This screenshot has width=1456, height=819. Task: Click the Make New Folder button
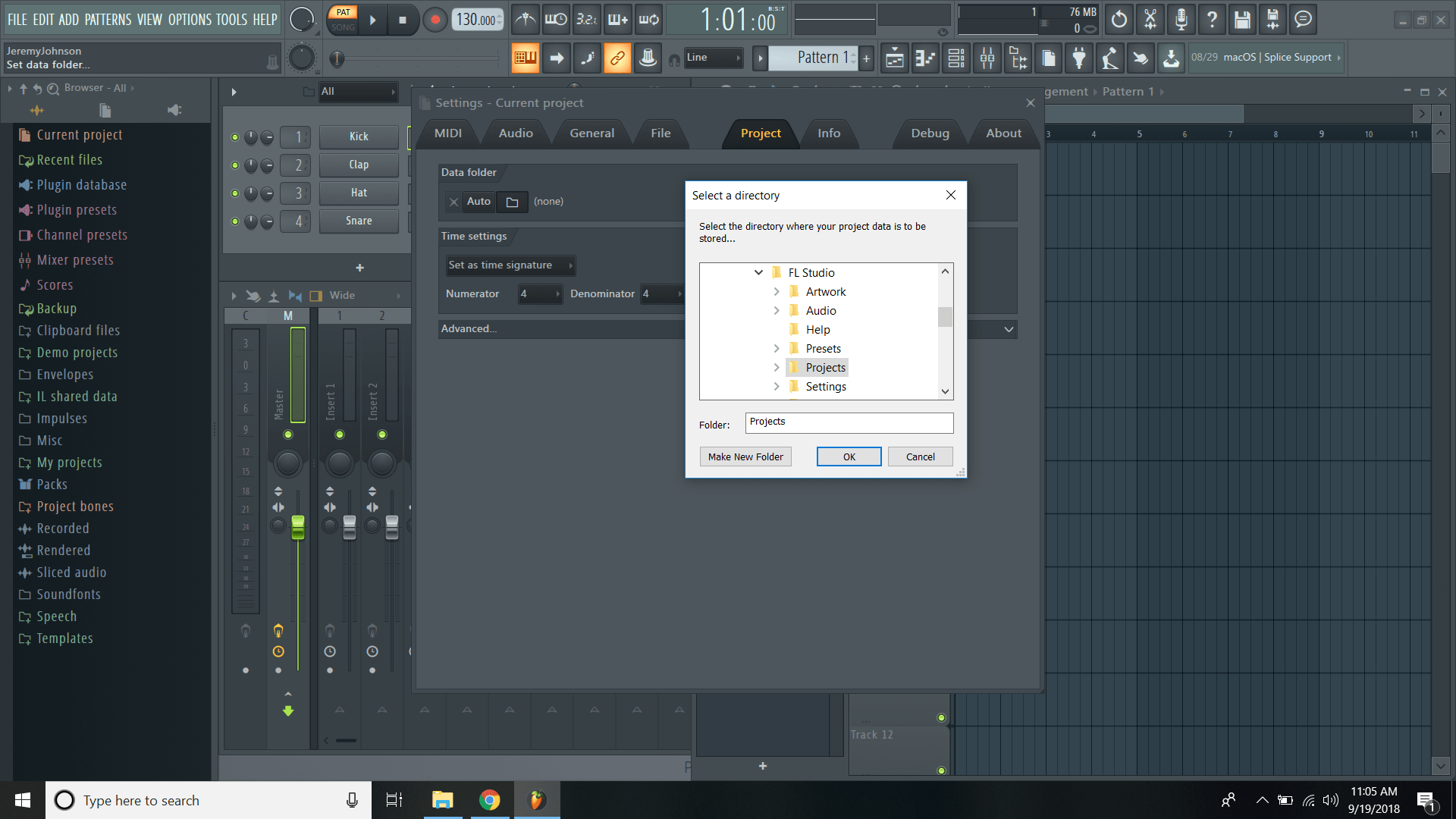click(x=745, y=456)
